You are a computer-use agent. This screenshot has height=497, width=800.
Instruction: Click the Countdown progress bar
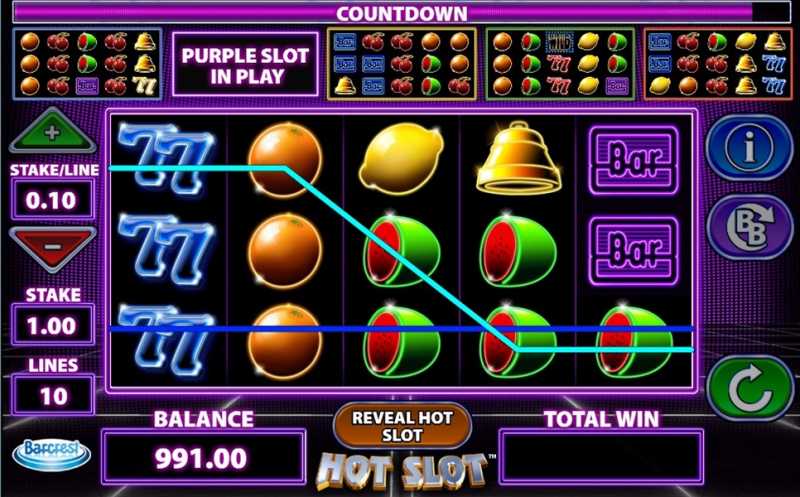402,13
